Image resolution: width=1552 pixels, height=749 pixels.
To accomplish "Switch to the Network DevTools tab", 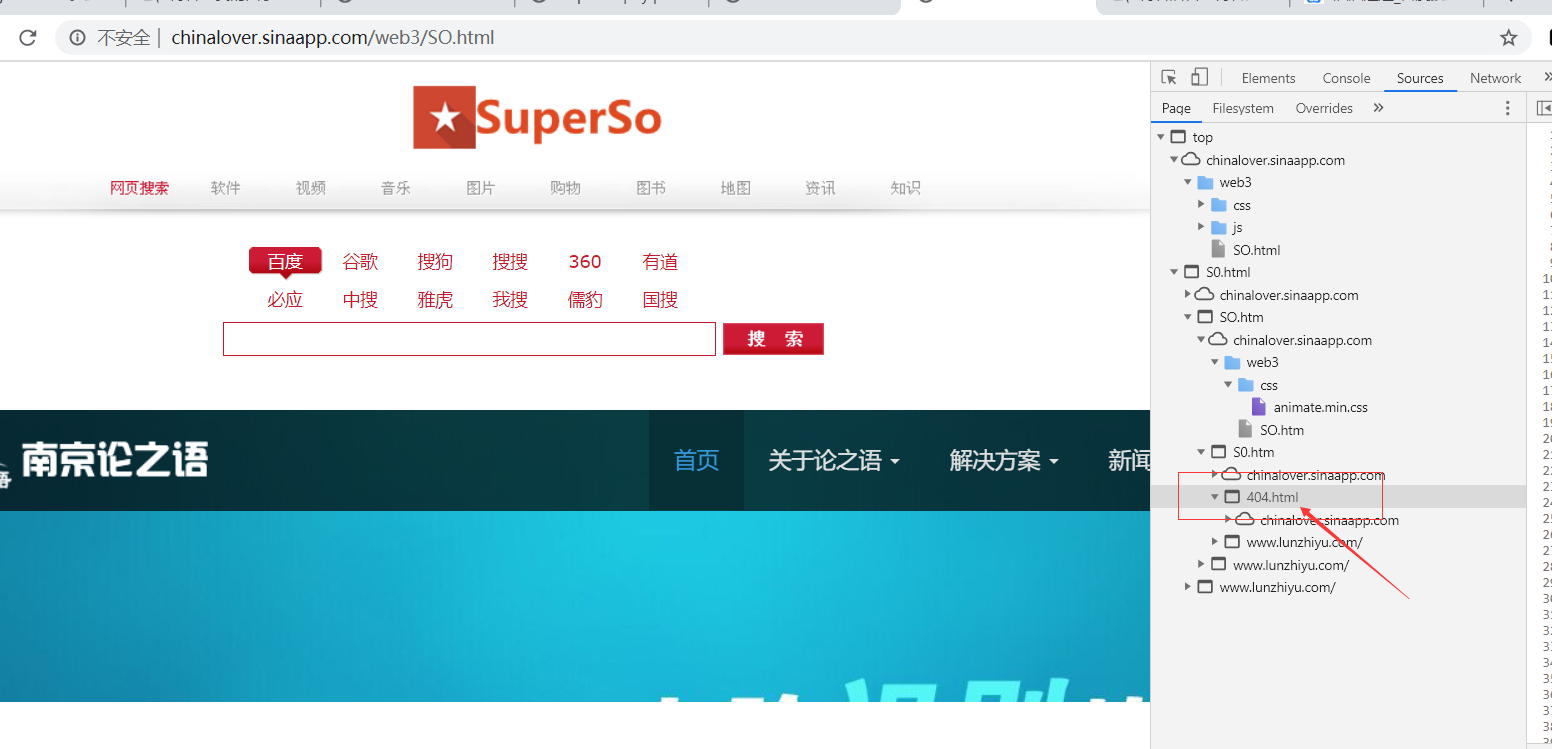I will [x=1495, y=78].
